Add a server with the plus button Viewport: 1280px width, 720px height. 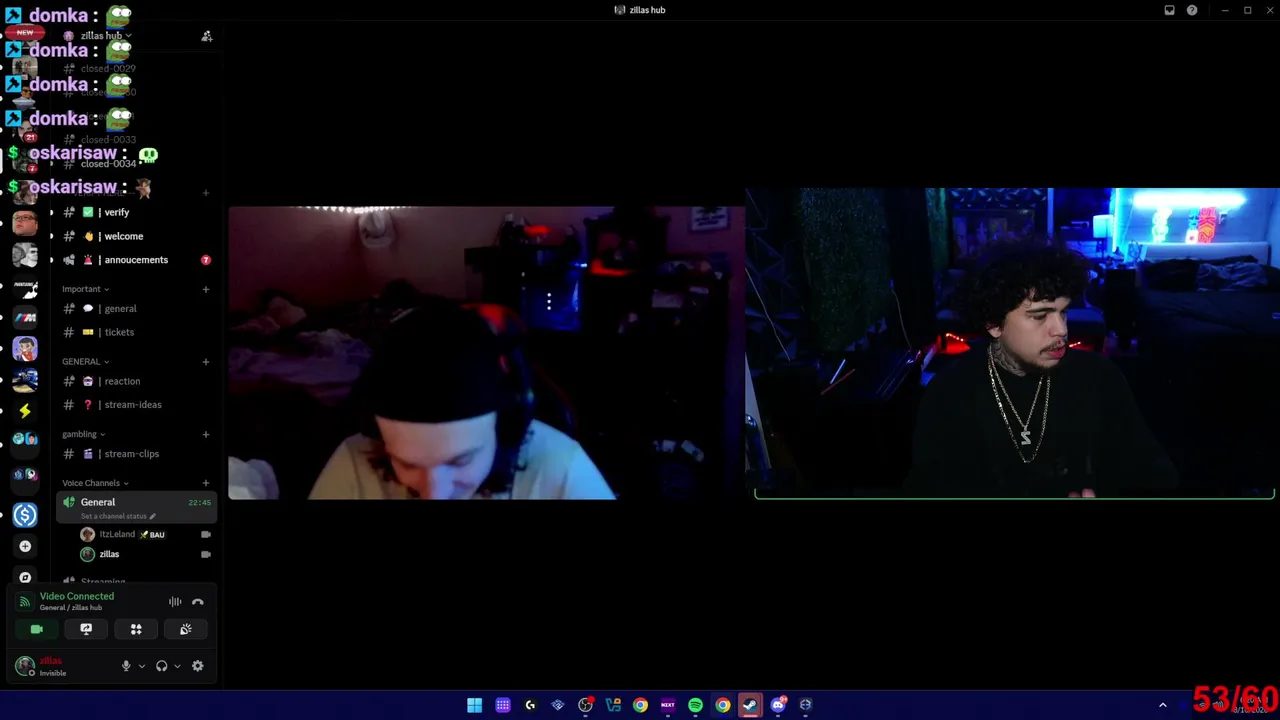(25, 546)
